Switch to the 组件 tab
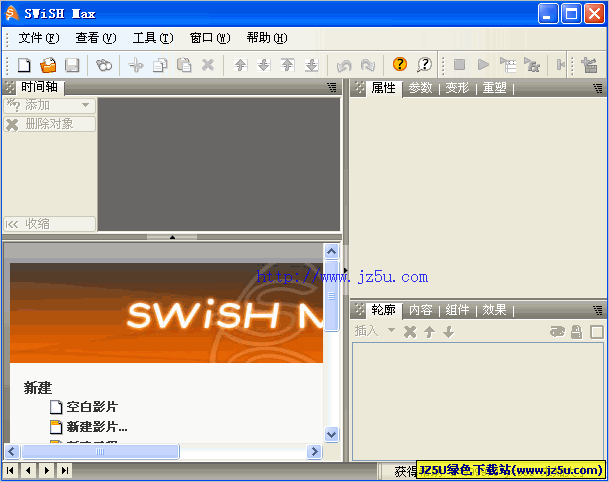This screenshot has height=482, width=609. click(x=457, y=310)
